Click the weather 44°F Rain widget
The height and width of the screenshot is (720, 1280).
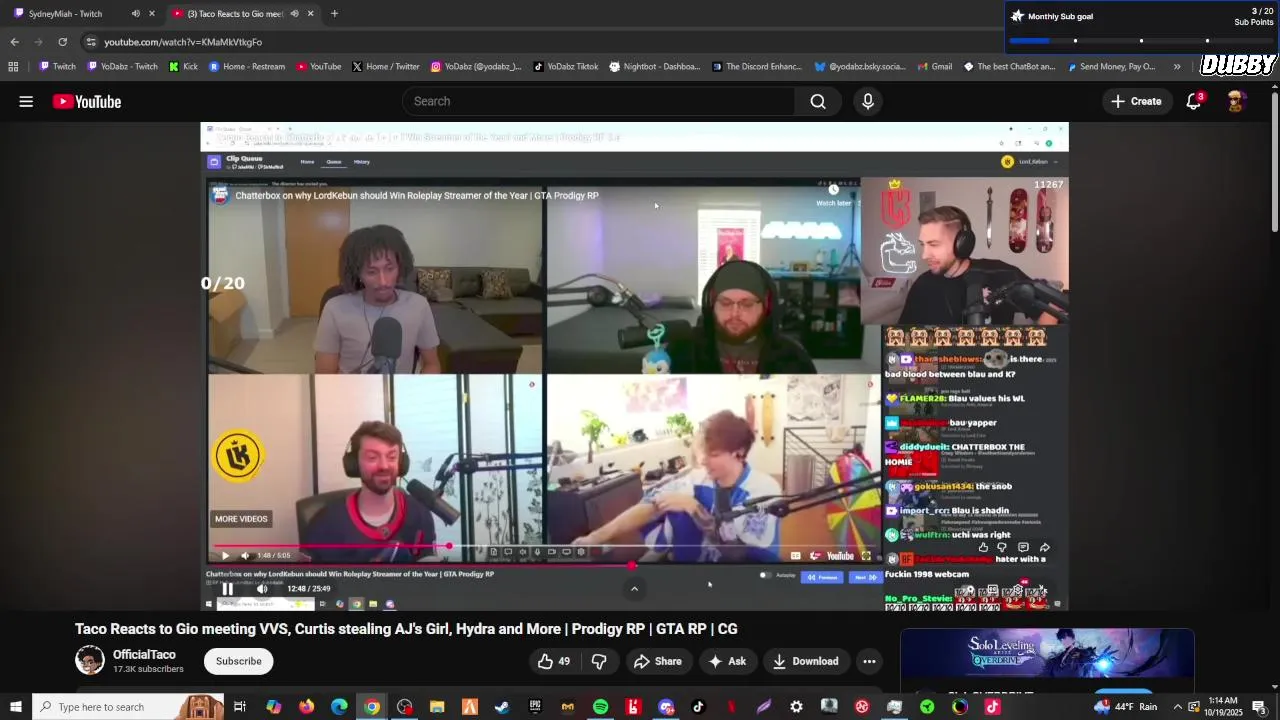click(1125, 707)
